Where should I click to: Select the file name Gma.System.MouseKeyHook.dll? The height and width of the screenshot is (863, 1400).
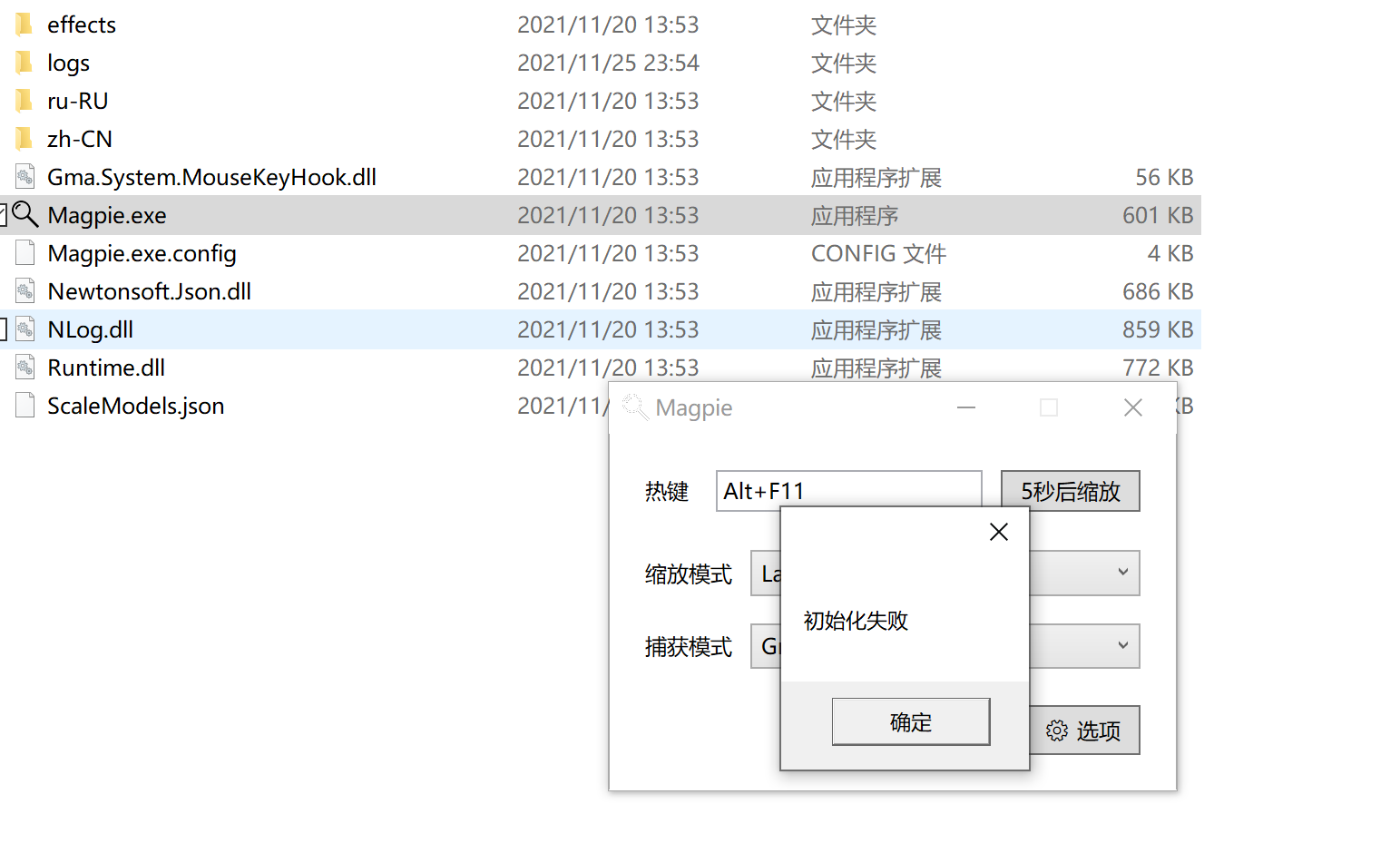[x=212, y=177]
